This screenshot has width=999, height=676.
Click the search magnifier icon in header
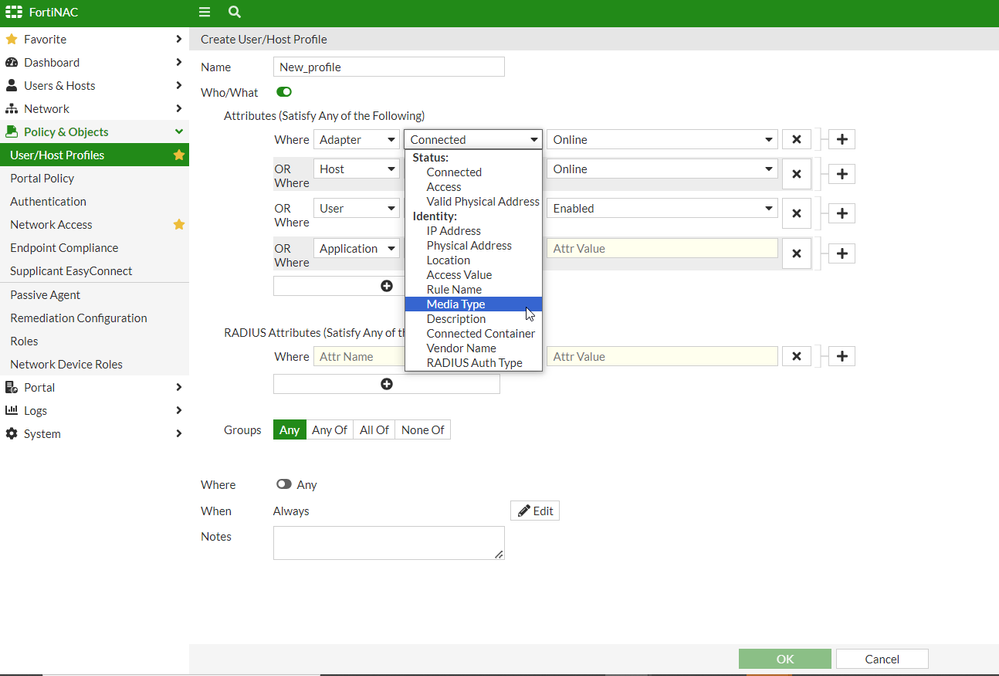(234, 12)
